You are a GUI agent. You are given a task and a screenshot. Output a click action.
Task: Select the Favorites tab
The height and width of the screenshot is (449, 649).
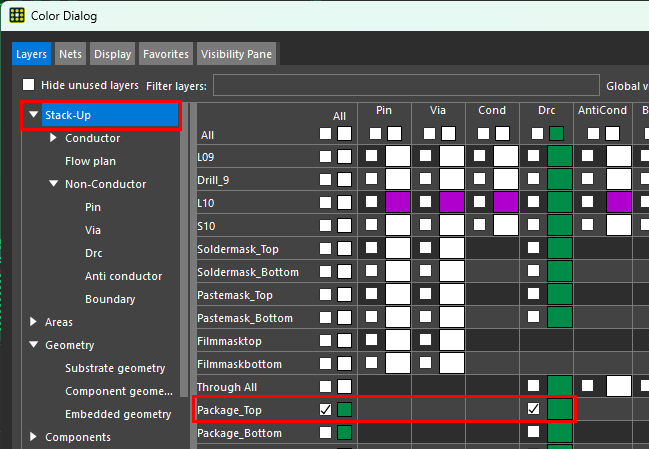coord(165,54)
